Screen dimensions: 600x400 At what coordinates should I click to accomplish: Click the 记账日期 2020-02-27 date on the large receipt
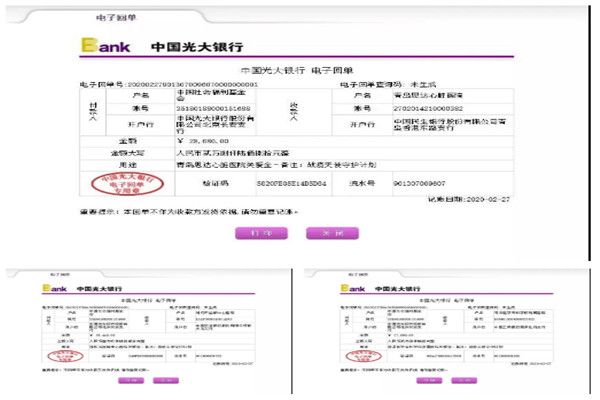(469, 199)
